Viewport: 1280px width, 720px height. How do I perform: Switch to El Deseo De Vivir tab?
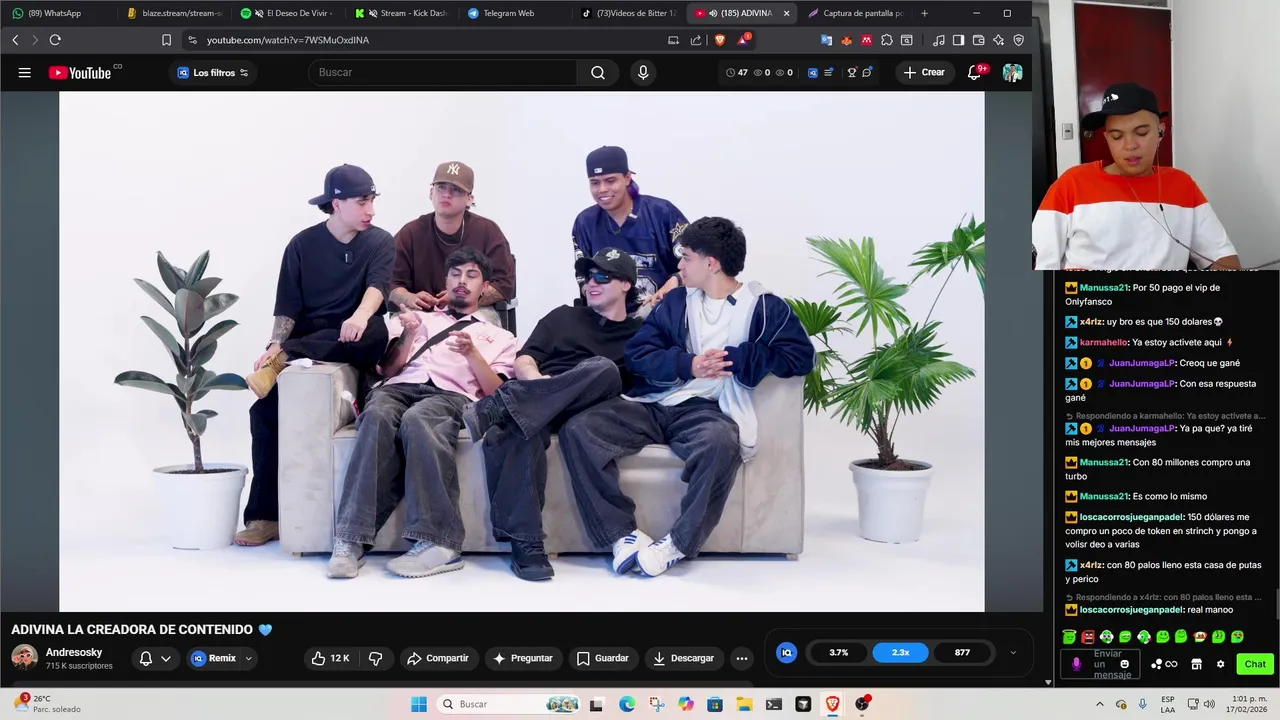click(287, 13)
